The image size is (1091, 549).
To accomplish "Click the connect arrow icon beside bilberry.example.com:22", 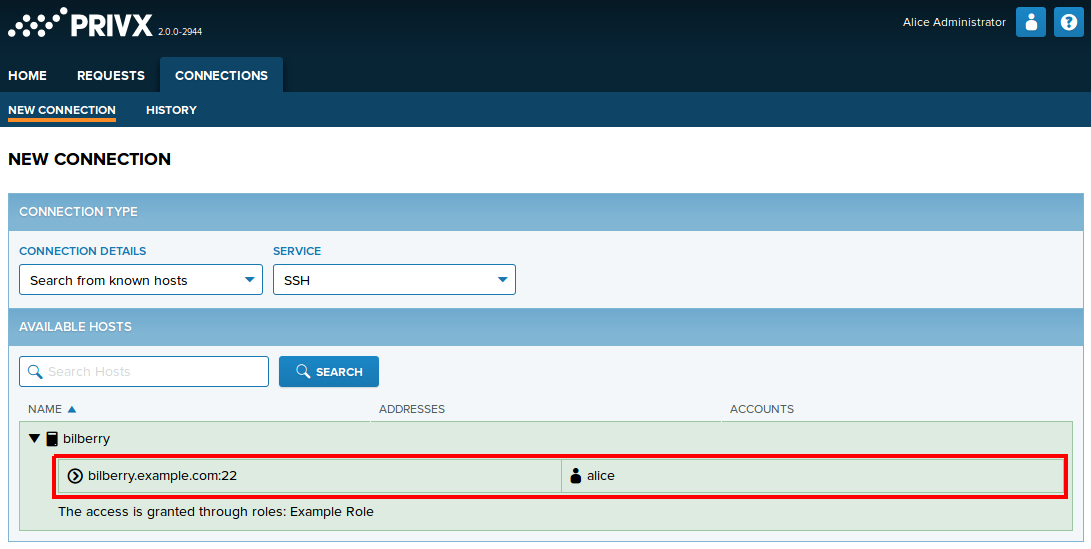I will click(x=75, y=476).
